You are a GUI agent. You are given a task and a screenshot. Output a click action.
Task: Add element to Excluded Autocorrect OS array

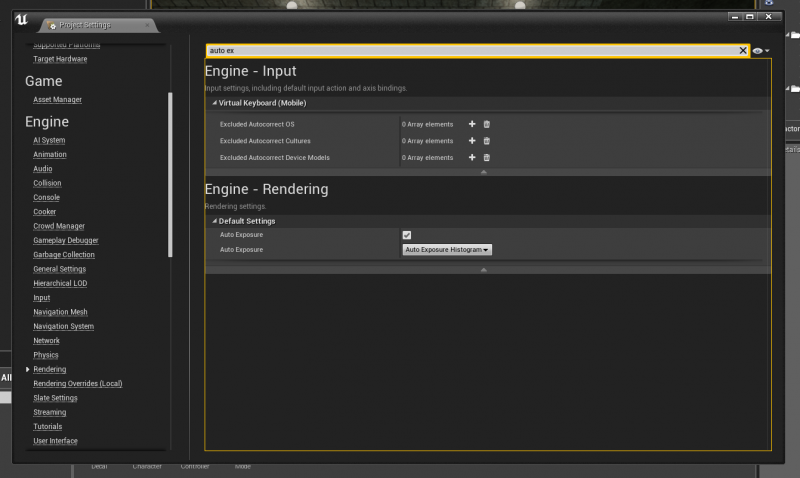click(x=472, y=124)
